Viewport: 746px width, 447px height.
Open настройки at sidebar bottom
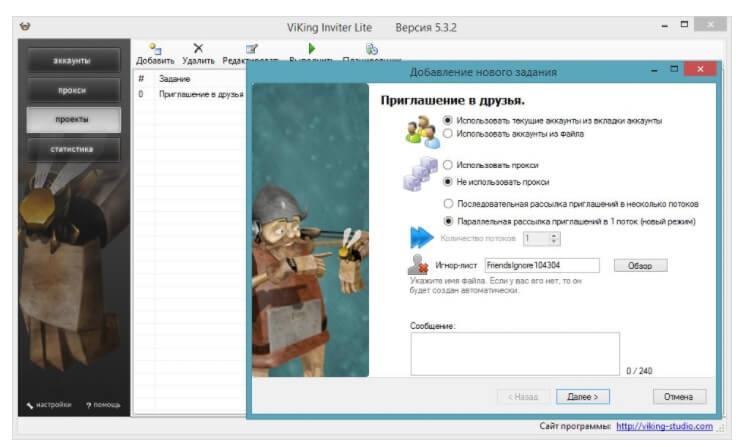[49, 405]
